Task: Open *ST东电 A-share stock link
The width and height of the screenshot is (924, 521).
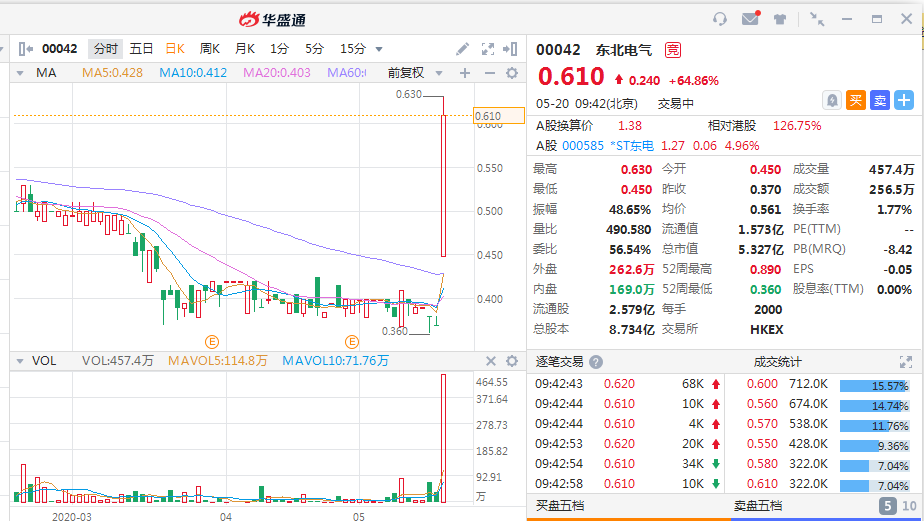Action: (632, 146)
